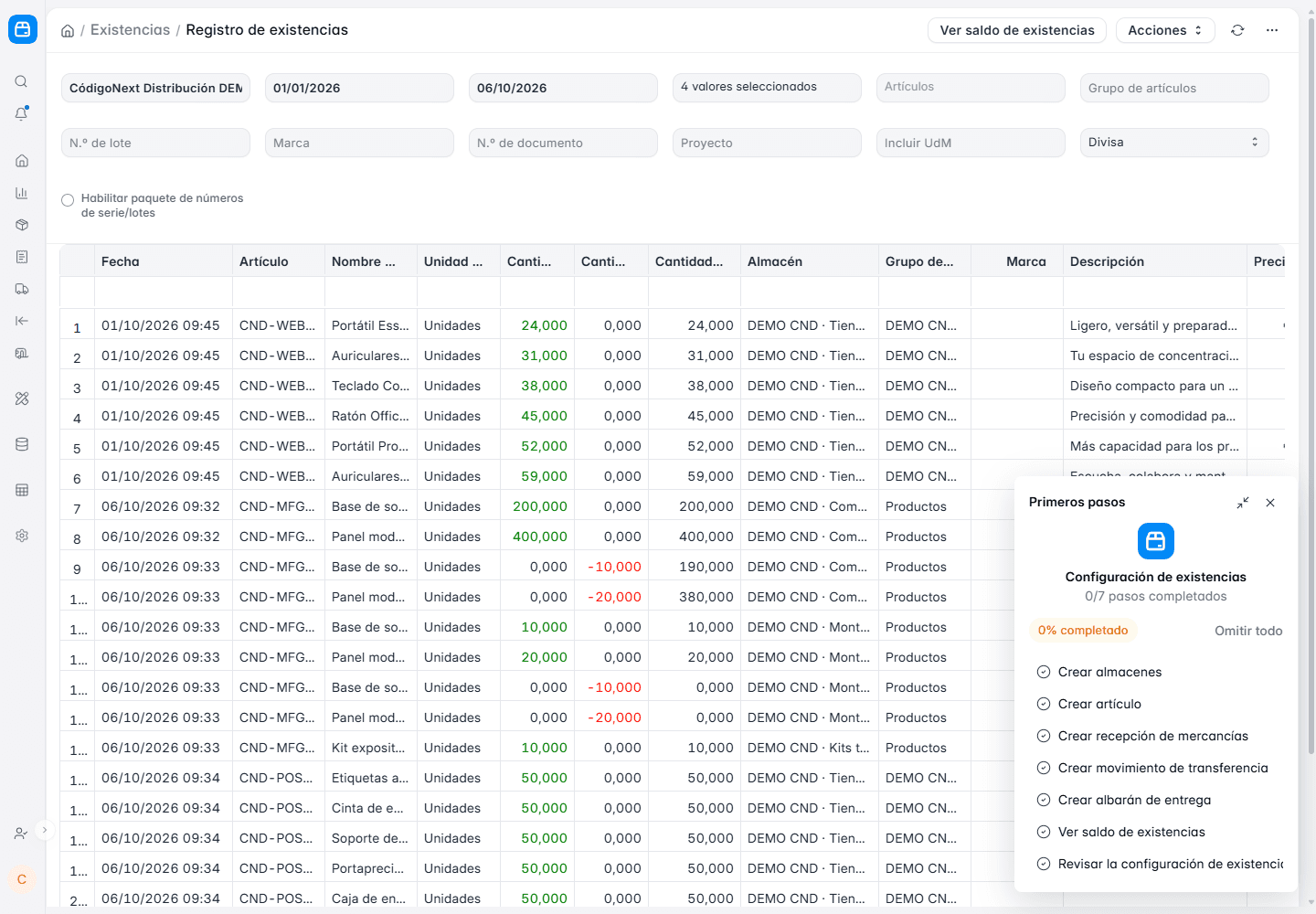The width and height of the screenshot is (1316, 914).
Task: Open user avatar C
Action: pyautogui.click(x=22, y=879)
